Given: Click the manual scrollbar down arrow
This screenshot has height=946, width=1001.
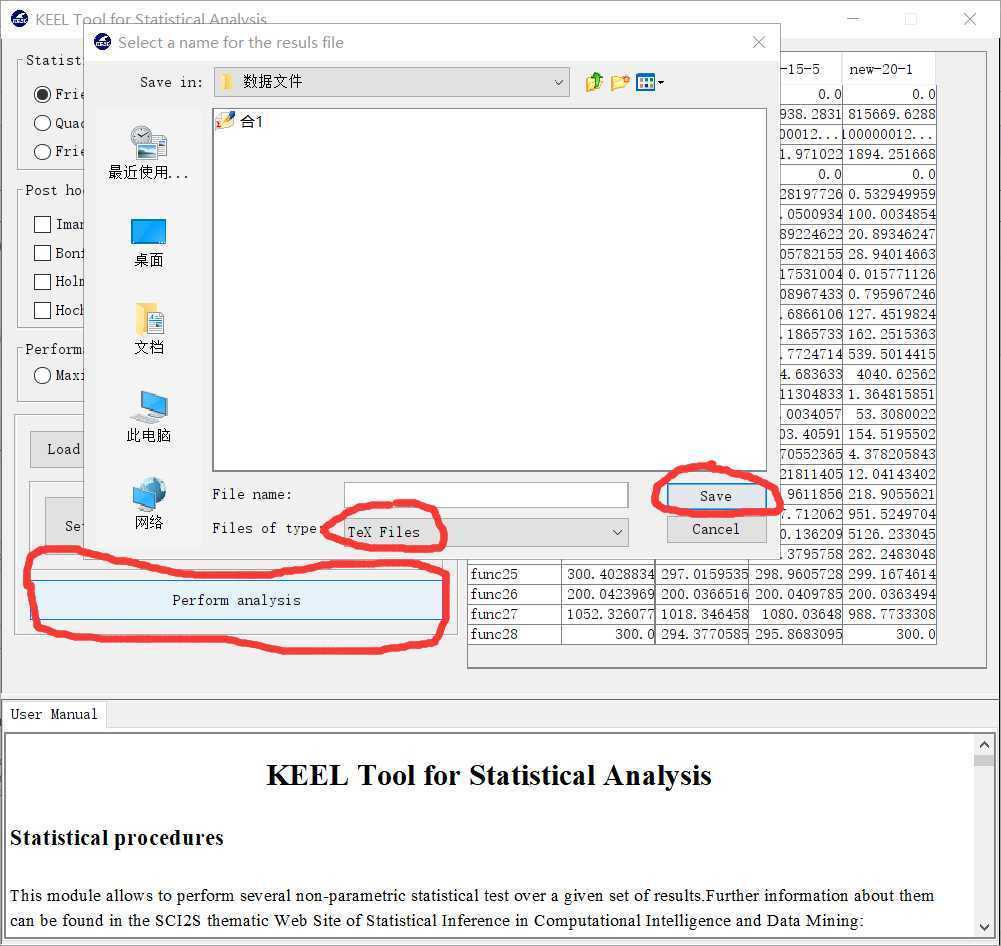Looking at the screenshot, I should (x=984, y=928).
